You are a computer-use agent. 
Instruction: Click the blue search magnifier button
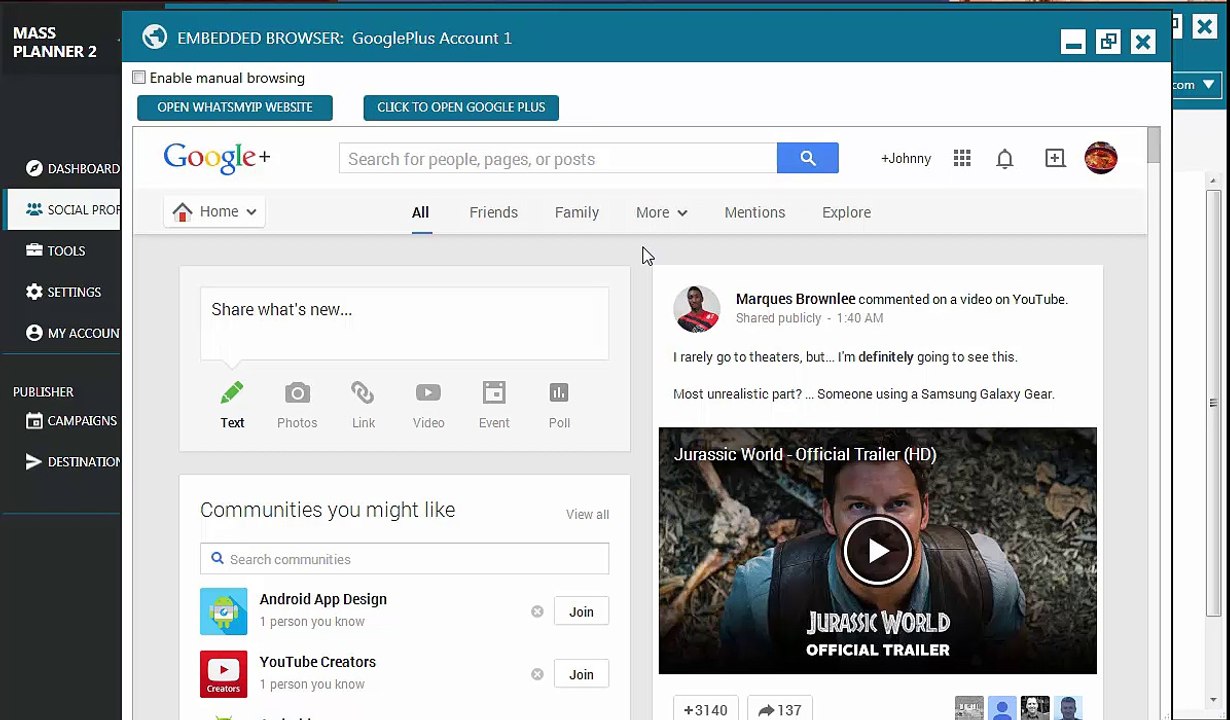tap(807, 158)
